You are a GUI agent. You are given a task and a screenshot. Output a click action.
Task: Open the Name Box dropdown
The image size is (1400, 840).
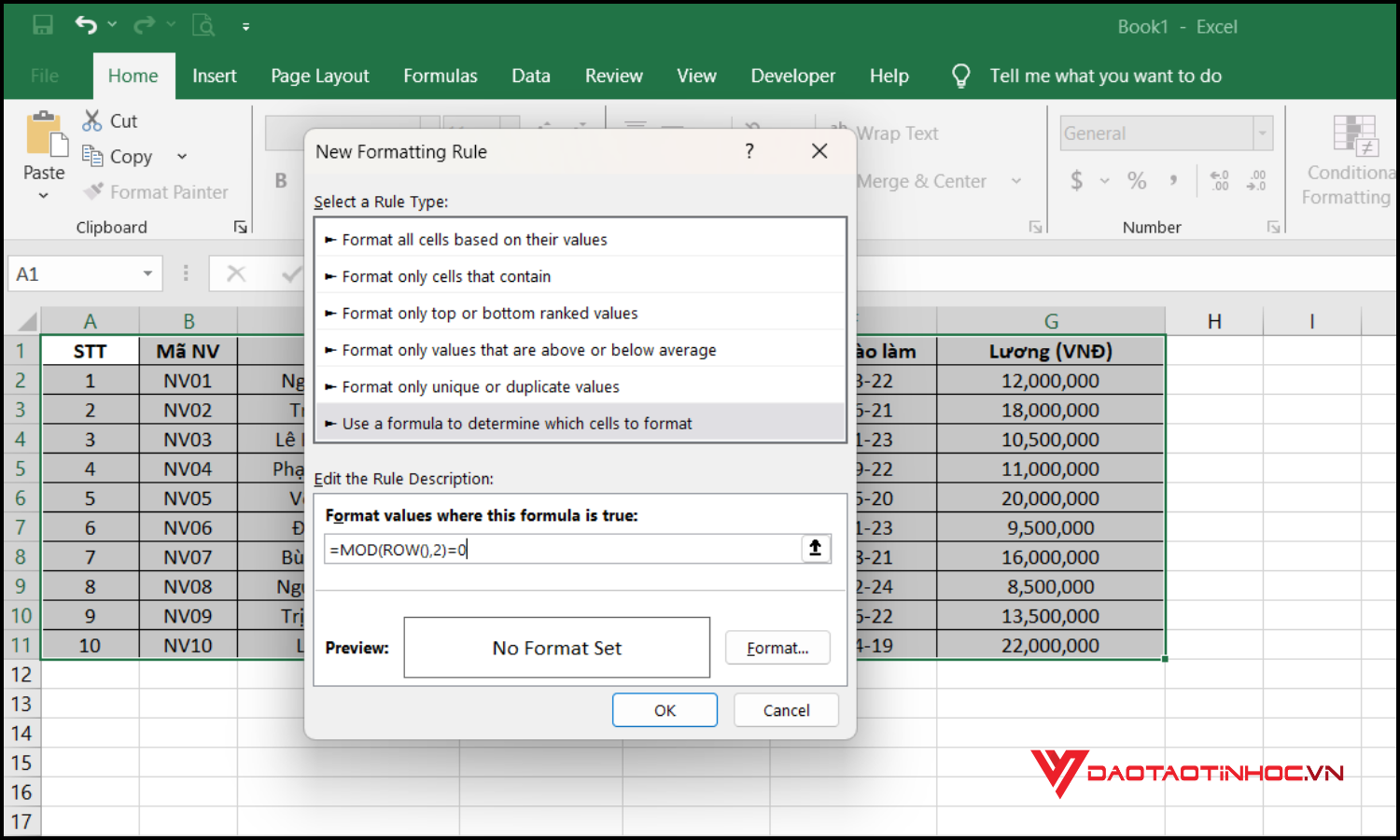coord(147,273)
